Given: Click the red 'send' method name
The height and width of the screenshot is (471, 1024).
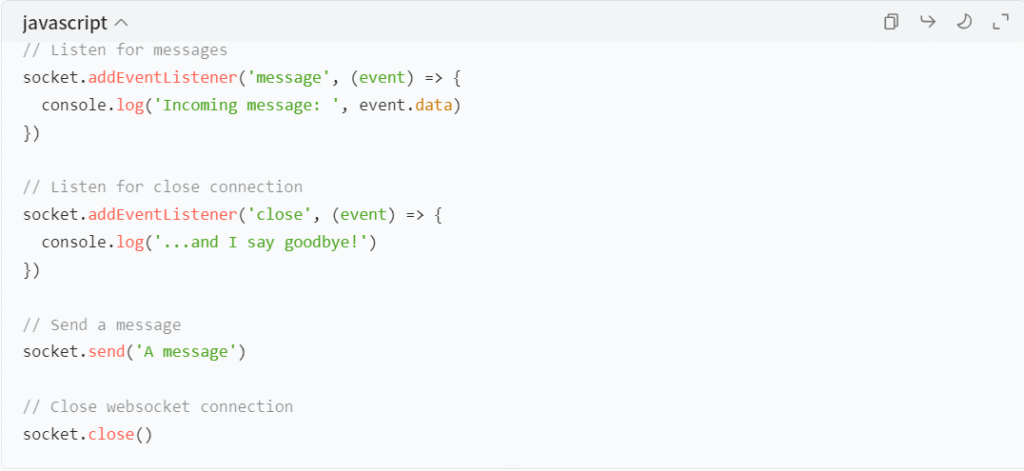Looking at the screenshot, I should click(106, 352).
